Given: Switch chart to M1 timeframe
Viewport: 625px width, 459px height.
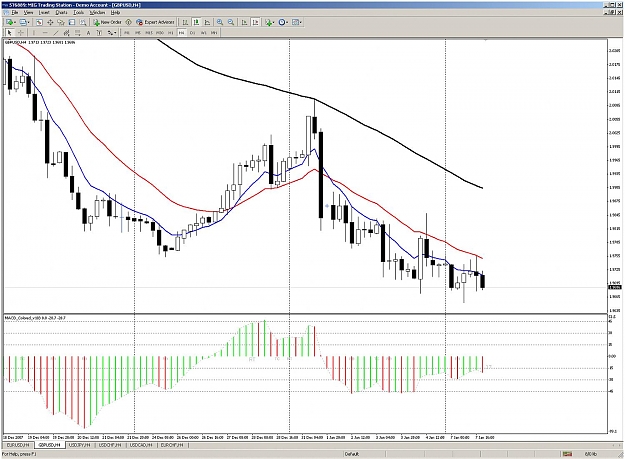Looking at the screenshot, I should [x=127, y=33].
